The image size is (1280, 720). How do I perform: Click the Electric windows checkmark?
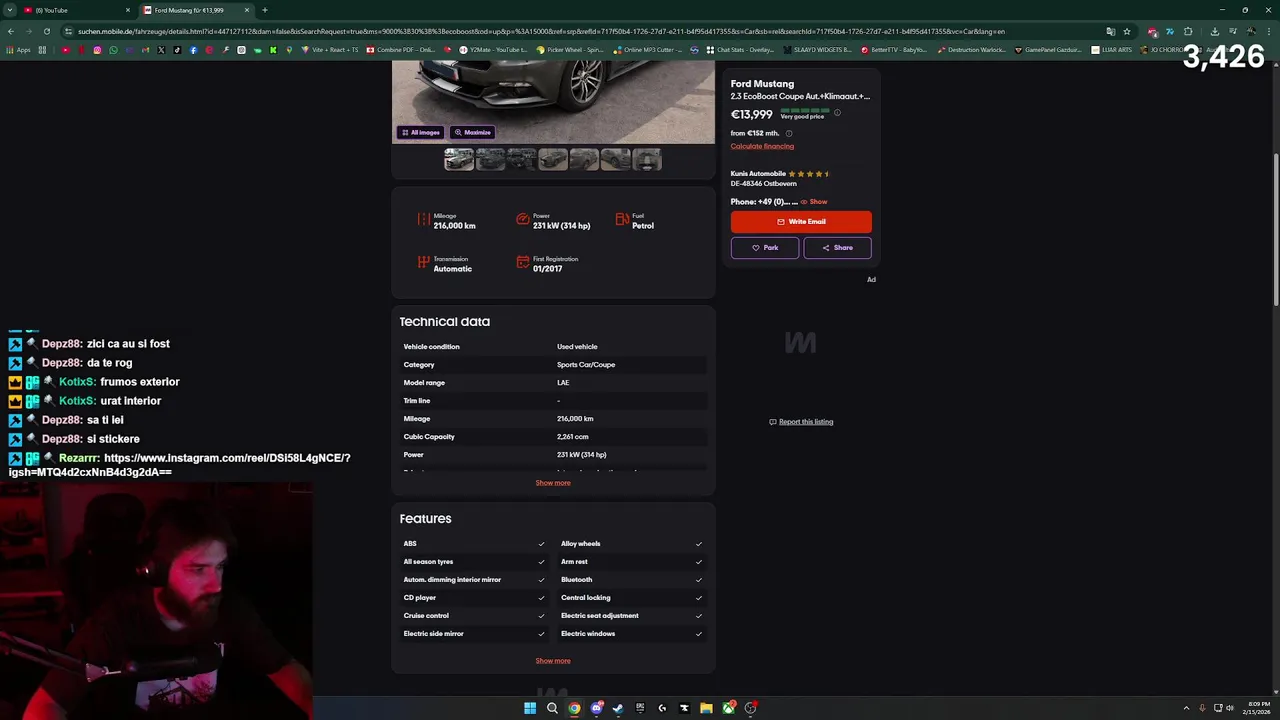click(x=699, y=634)
